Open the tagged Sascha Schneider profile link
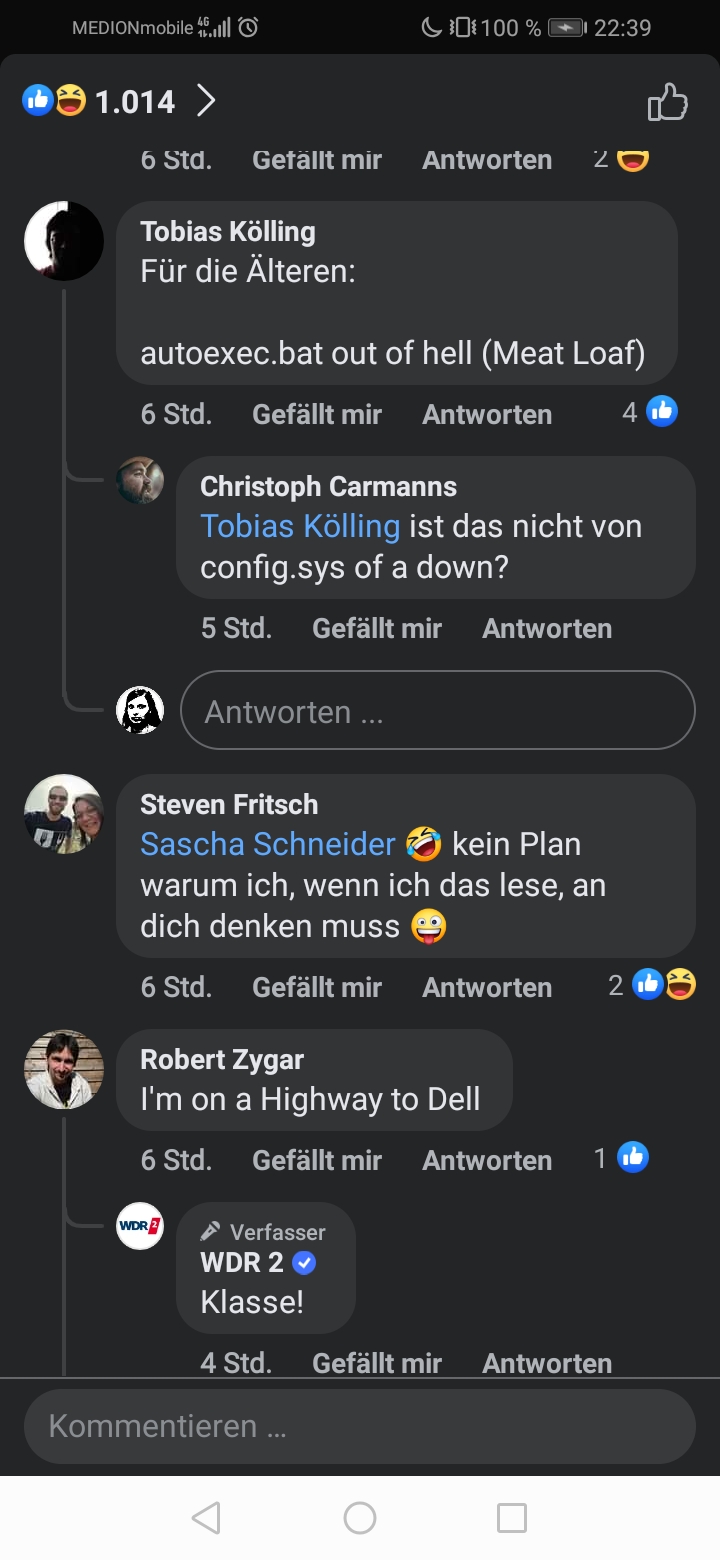Viewport: 720px width, 1560px height. (268, 844)
